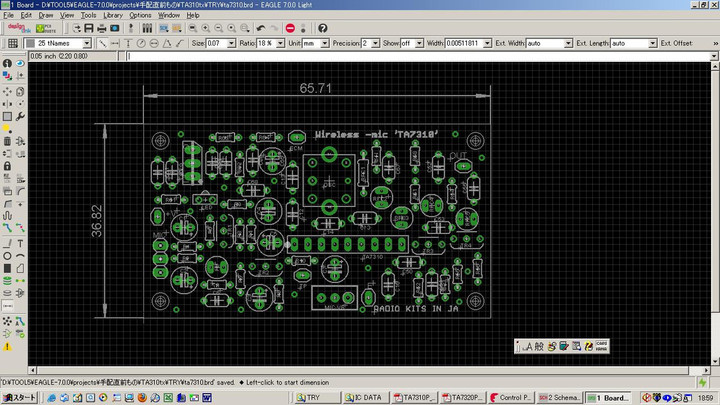Open the Library menu
Viewport: 720px width, 405px height.
click(x=113, y=16)
